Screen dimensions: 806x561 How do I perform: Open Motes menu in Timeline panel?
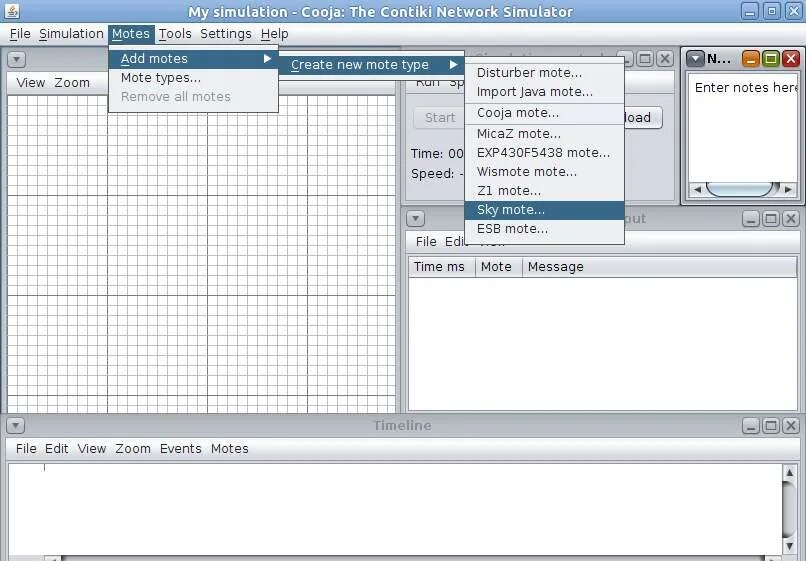tap(230, 449)
